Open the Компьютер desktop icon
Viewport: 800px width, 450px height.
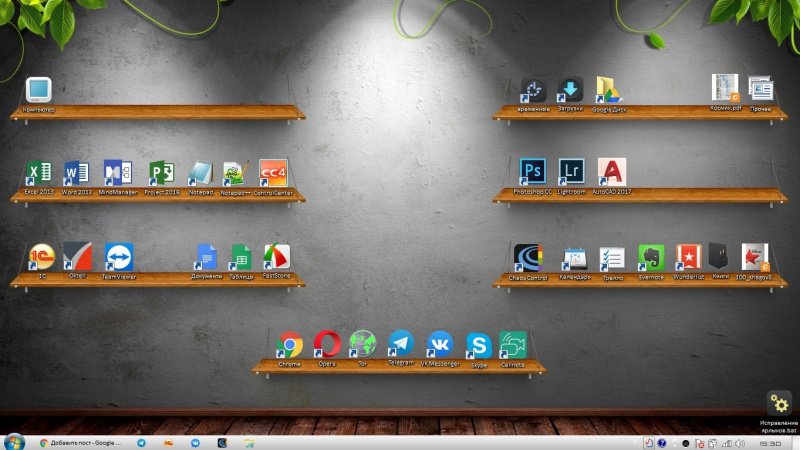38,90
